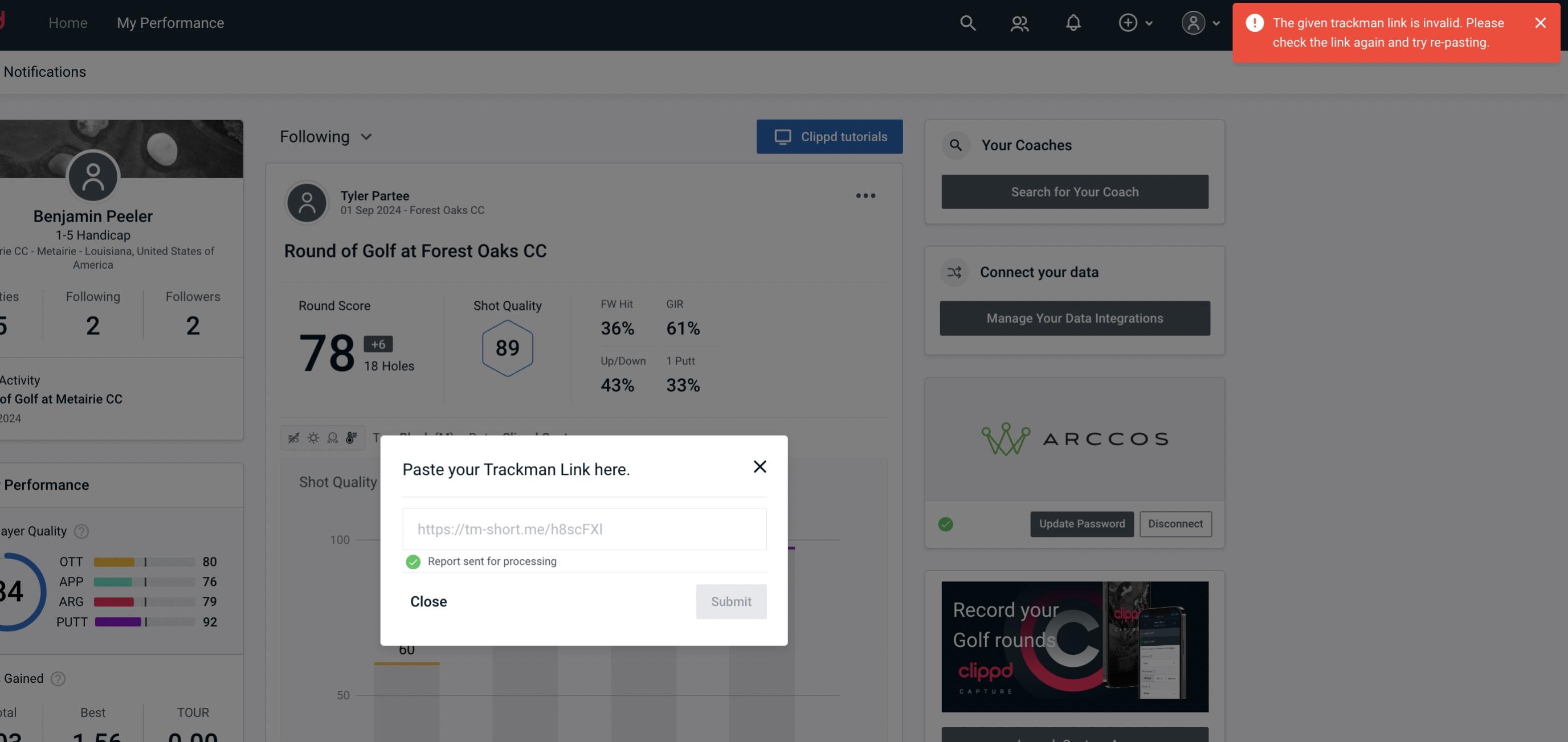Expand the user profile dropdown arrow
The height and width of the screenshot is (742, 1568).
(1217, 22)
